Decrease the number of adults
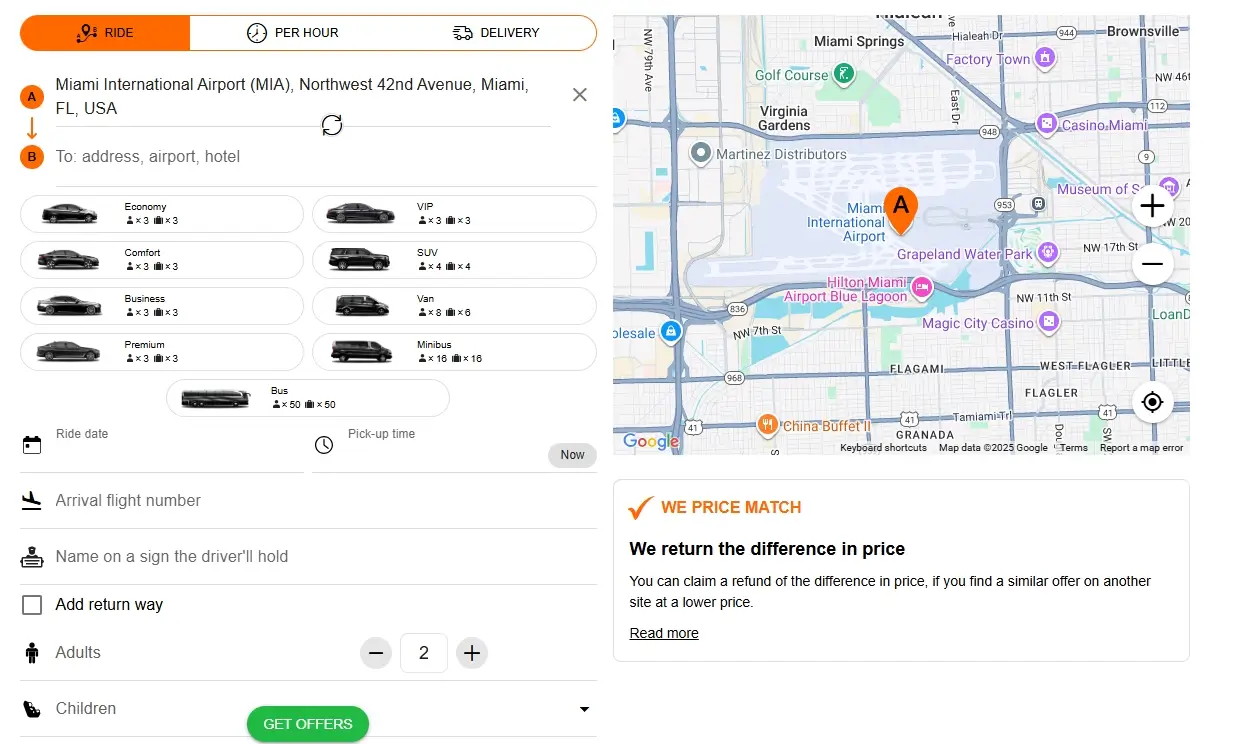This screenshot has width=1249, height=744. [376, 654]
